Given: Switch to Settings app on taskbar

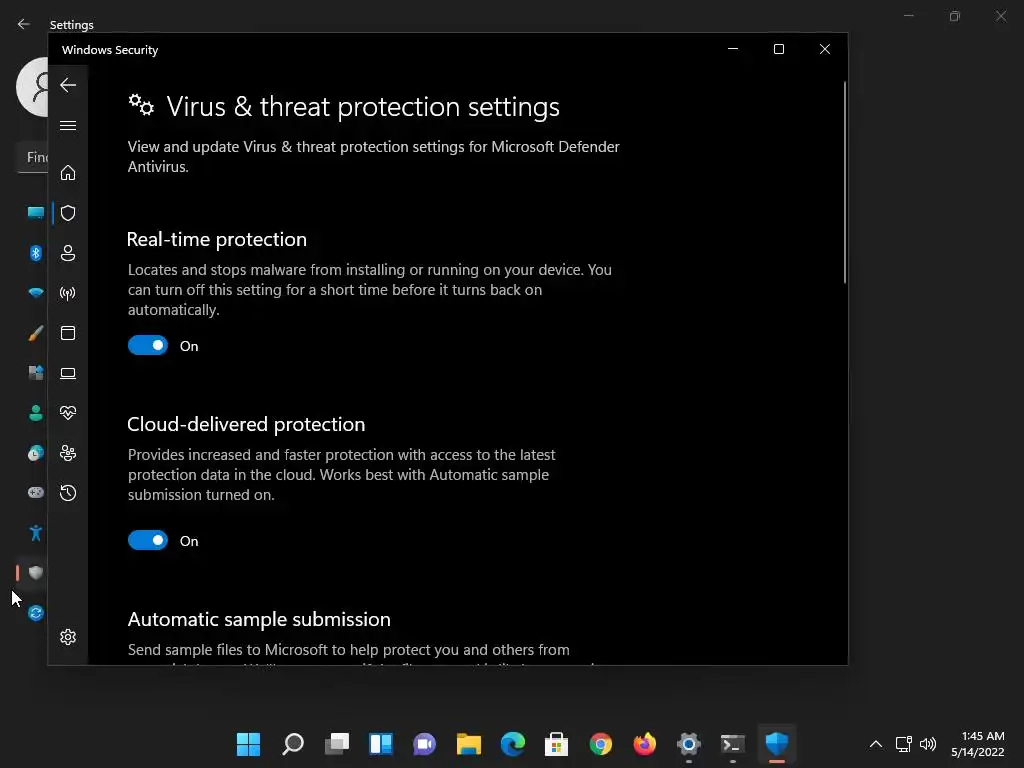Looking at the screenshot, I should pyautogui.click(x=688, y=744).
